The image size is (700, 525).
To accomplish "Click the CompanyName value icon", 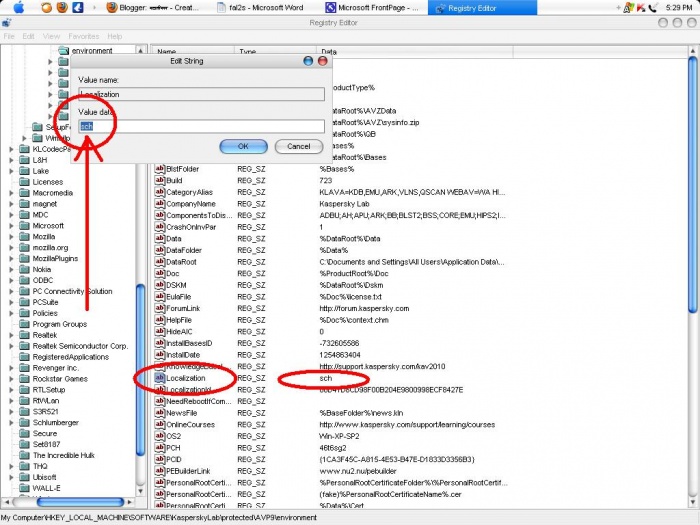I will click(159, 204).
